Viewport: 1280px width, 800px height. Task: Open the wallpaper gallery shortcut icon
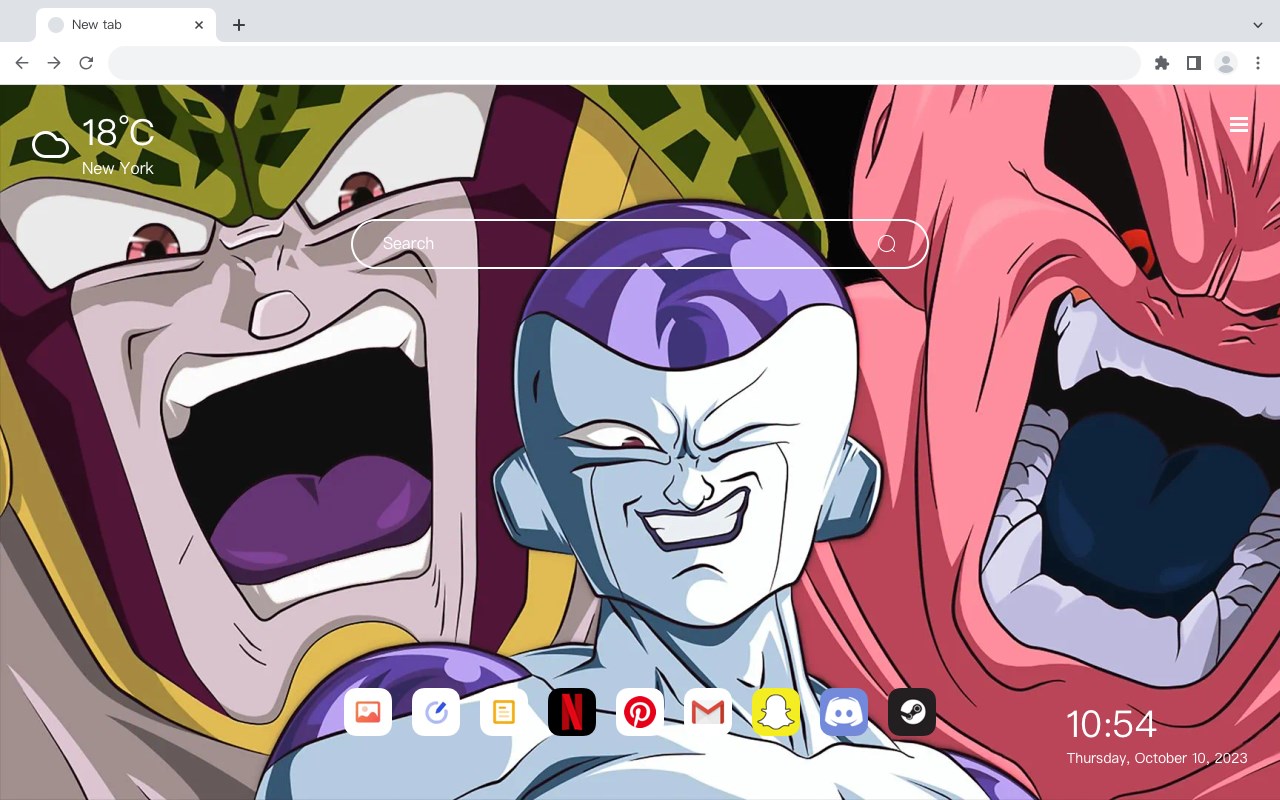pyautogui.click(x=368, y=712)
